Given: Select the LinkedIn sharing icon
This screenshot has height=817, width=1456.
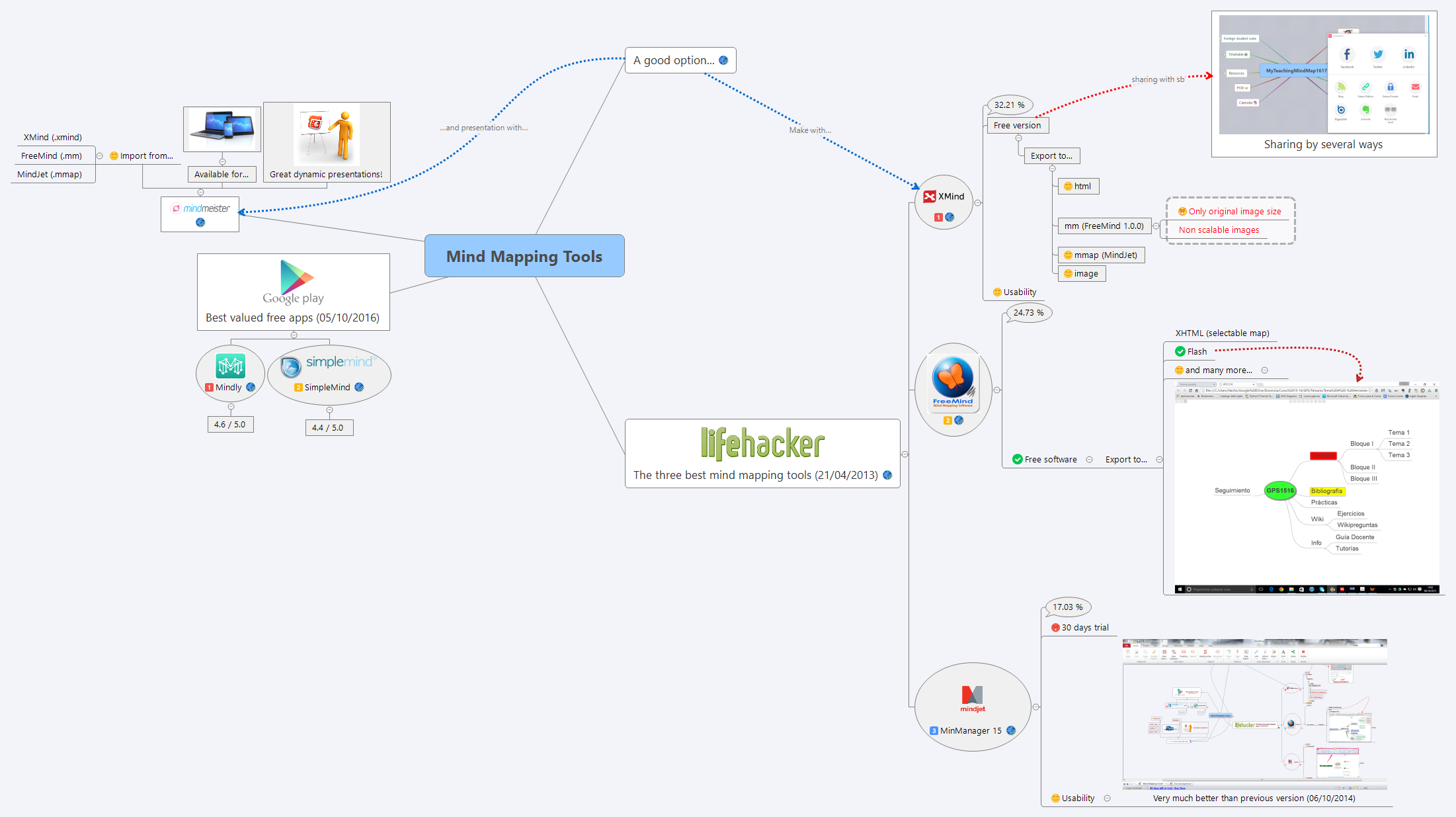Looking at the screenshot, I should [1409, 56].
